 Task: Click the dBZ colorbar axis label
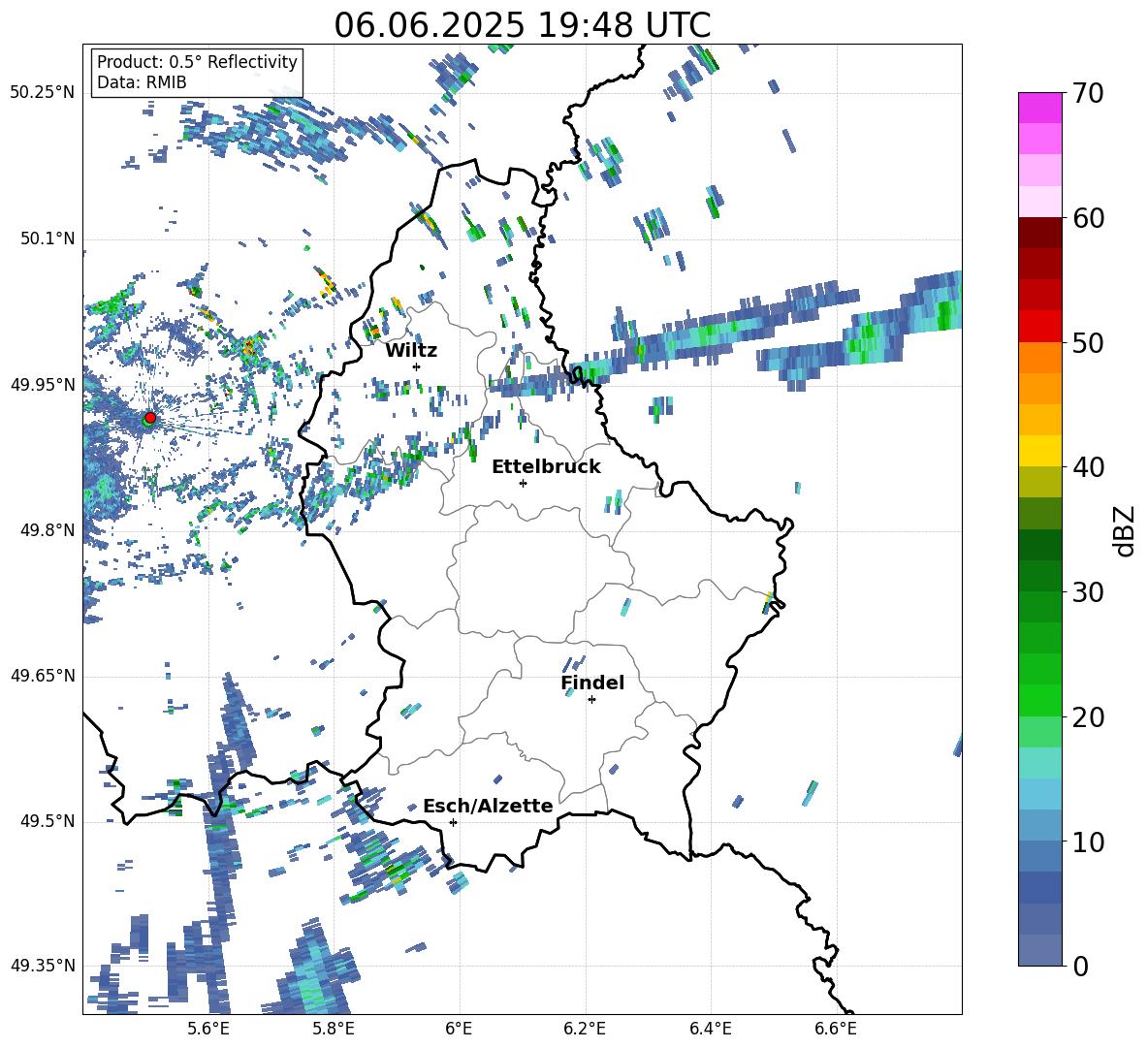(1126, 531)
